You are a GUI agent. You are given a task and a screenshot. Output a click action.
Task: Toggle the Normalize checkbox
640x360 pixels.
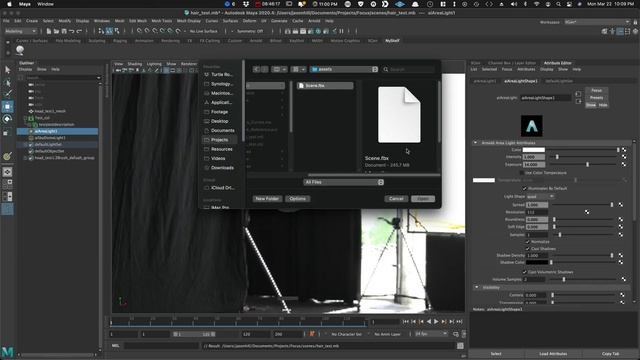528,242
